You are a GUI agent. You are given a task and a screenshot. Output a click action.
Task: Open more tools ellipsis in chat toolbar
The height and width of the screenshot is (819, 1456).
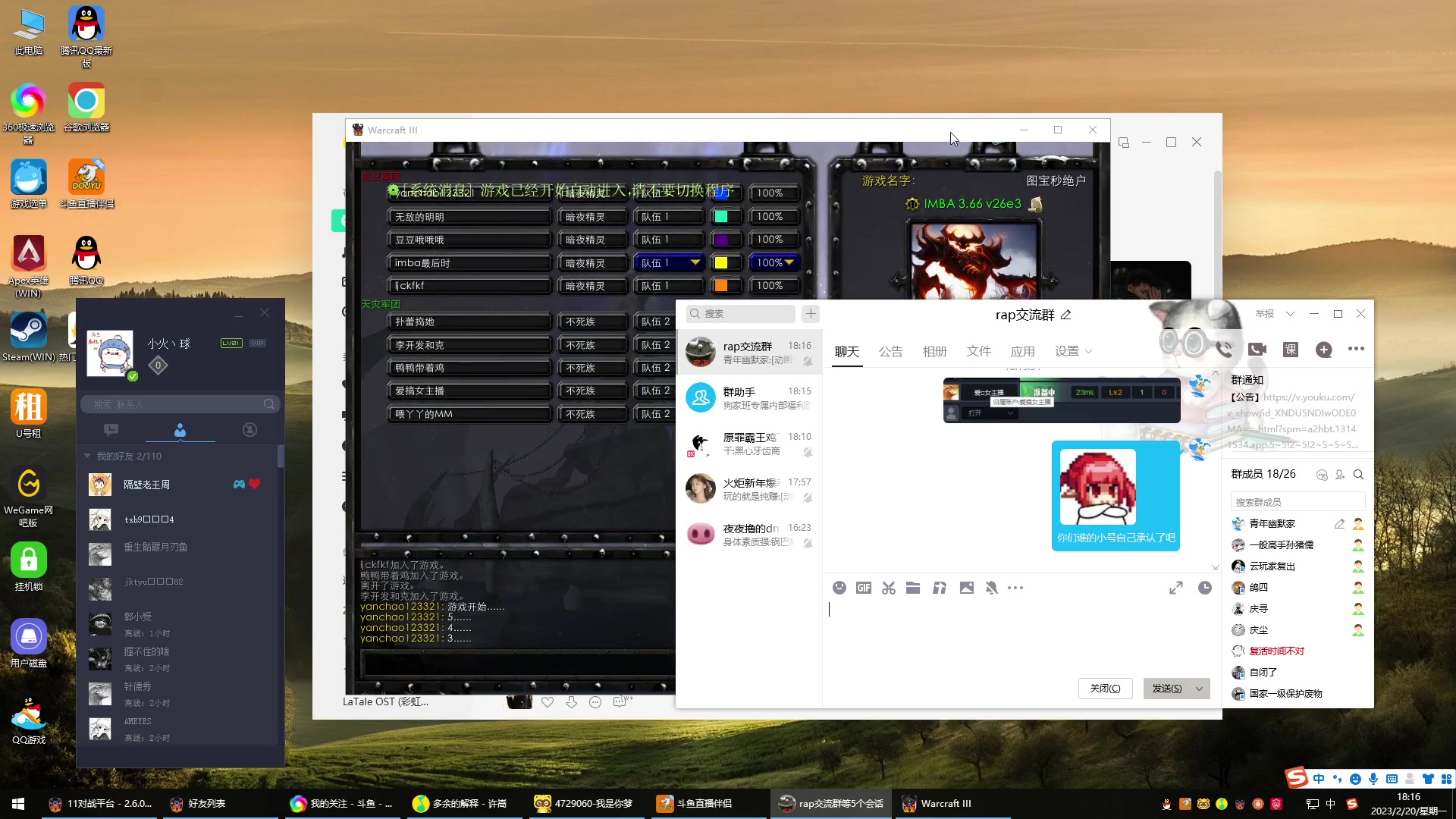(x=1015, y=588)
